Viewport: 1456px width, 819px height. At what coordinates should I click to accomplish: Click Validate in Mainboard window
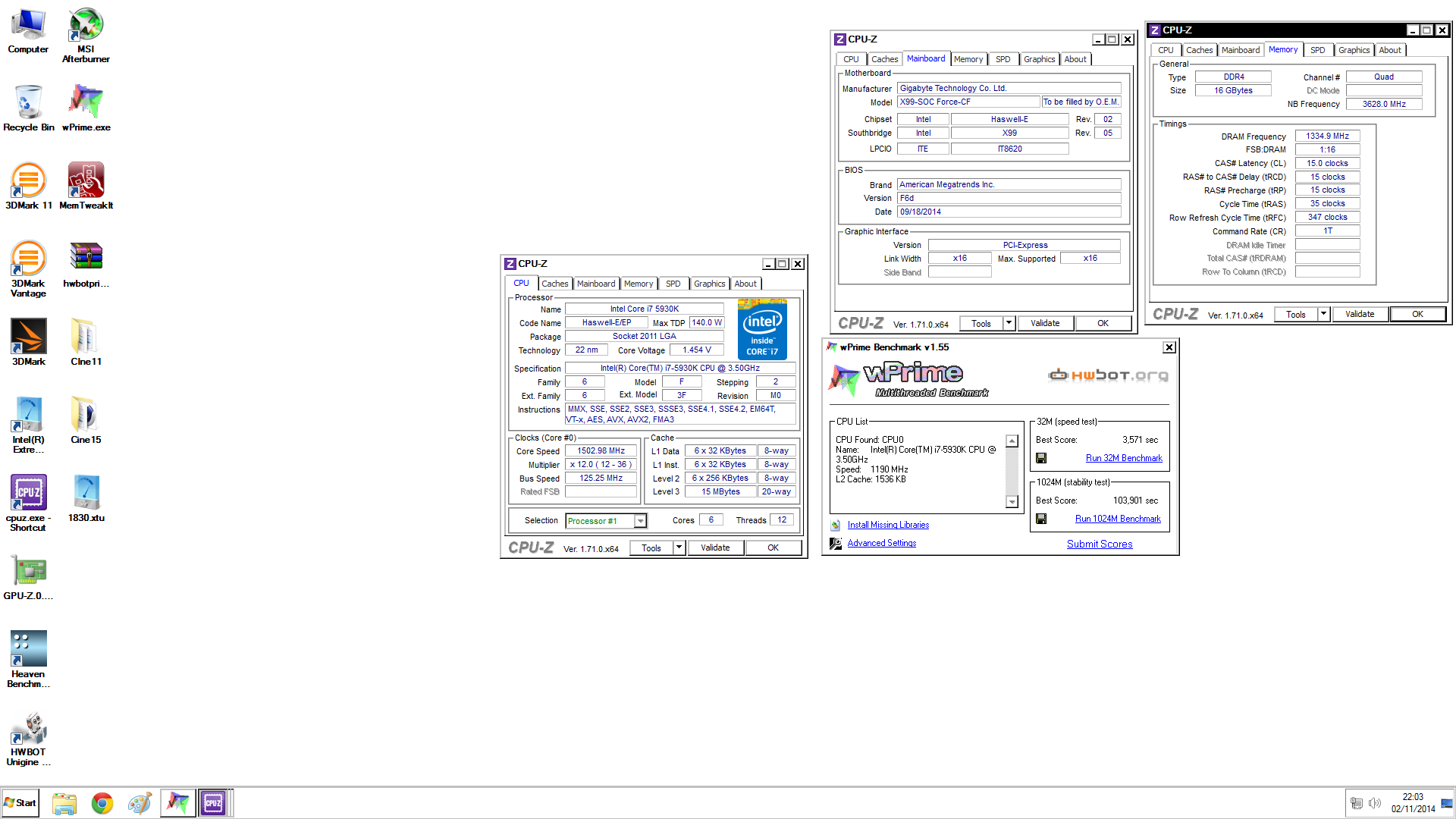pyautogui.click(x=1045, y=323)
